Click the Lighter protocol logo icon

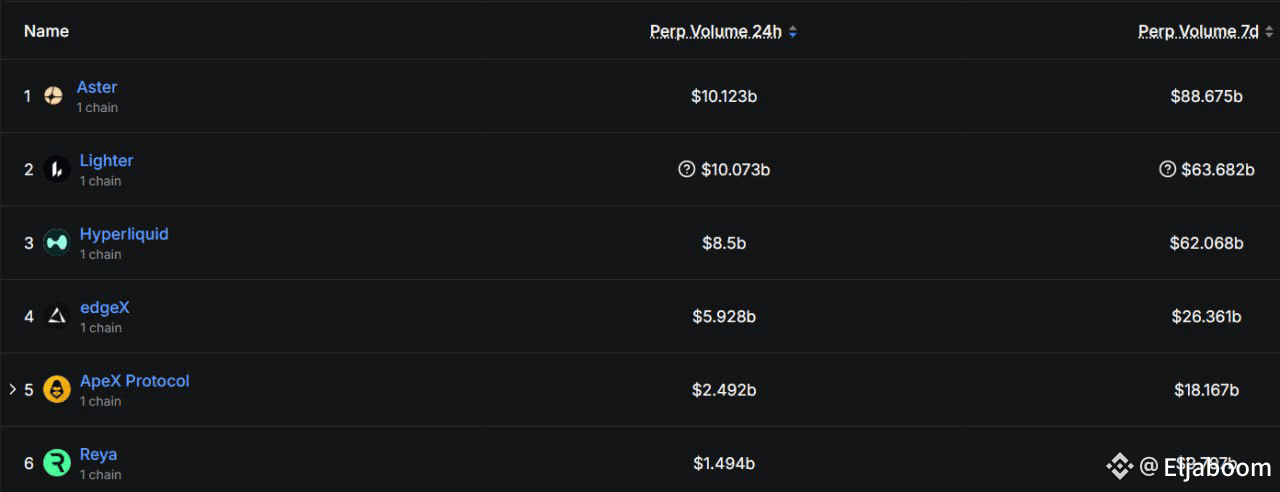click(x=57, y=169)
